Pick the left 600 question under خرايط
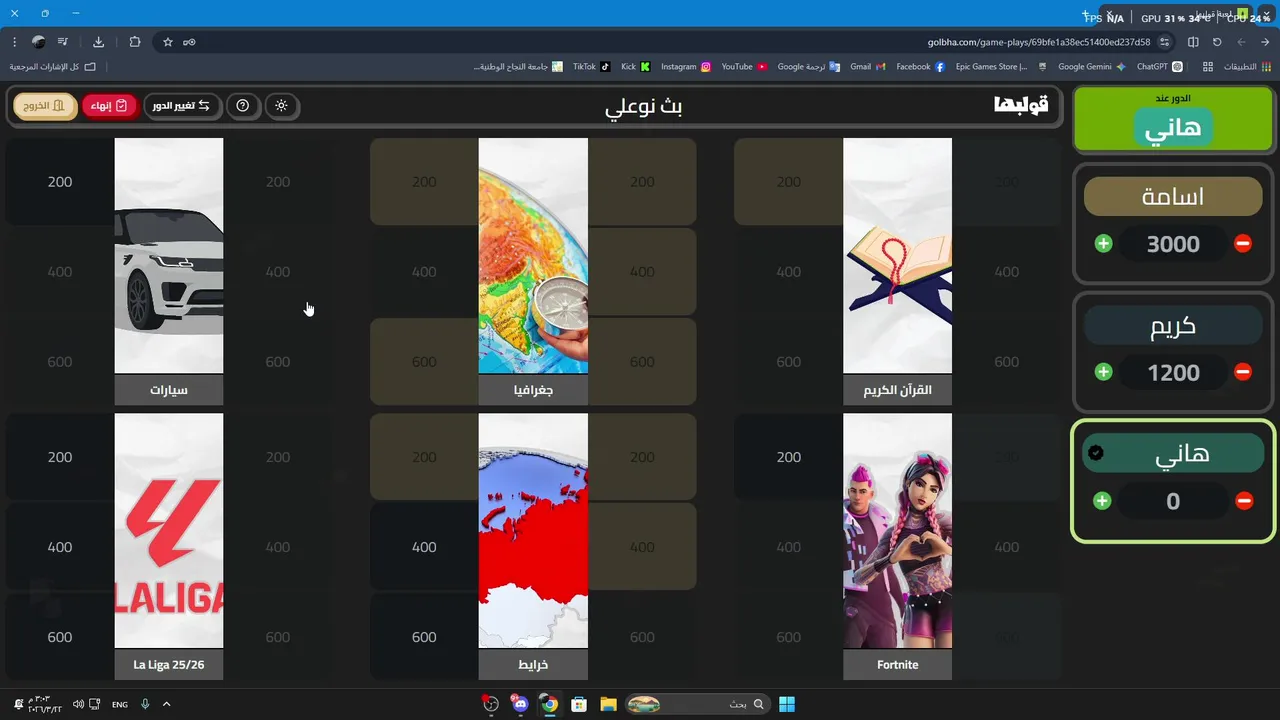Screen dimensions: 1280x720 424,637
